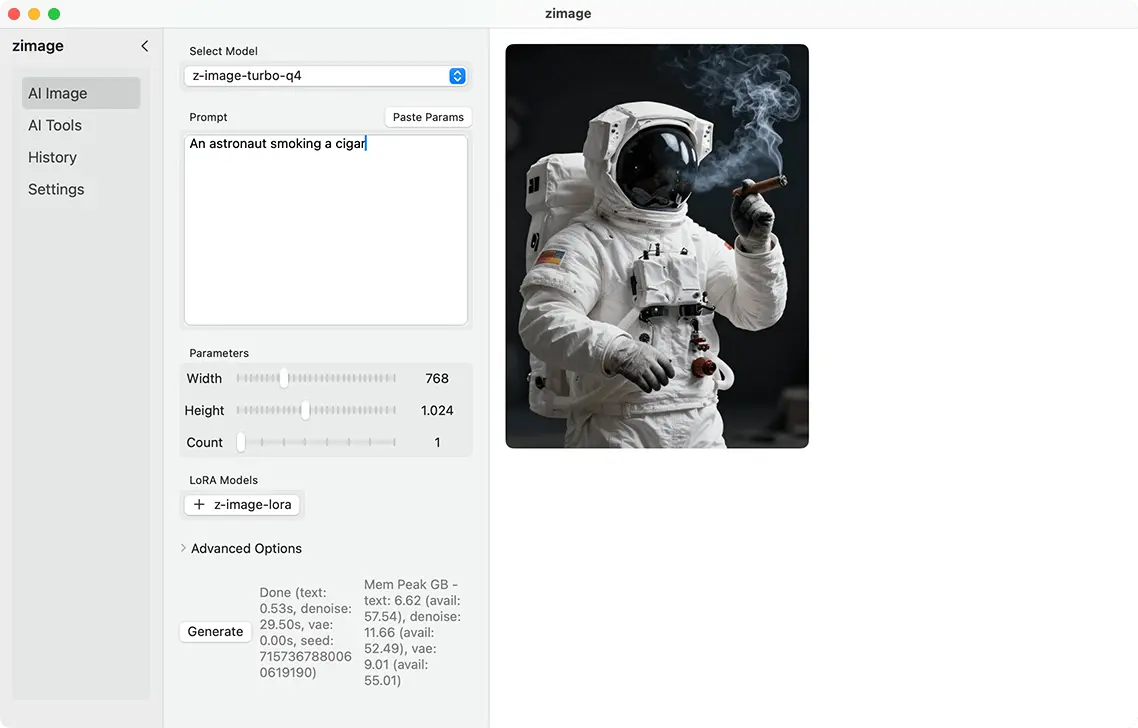
Task: Click the generated astronaut image
Action: [657, 246]
